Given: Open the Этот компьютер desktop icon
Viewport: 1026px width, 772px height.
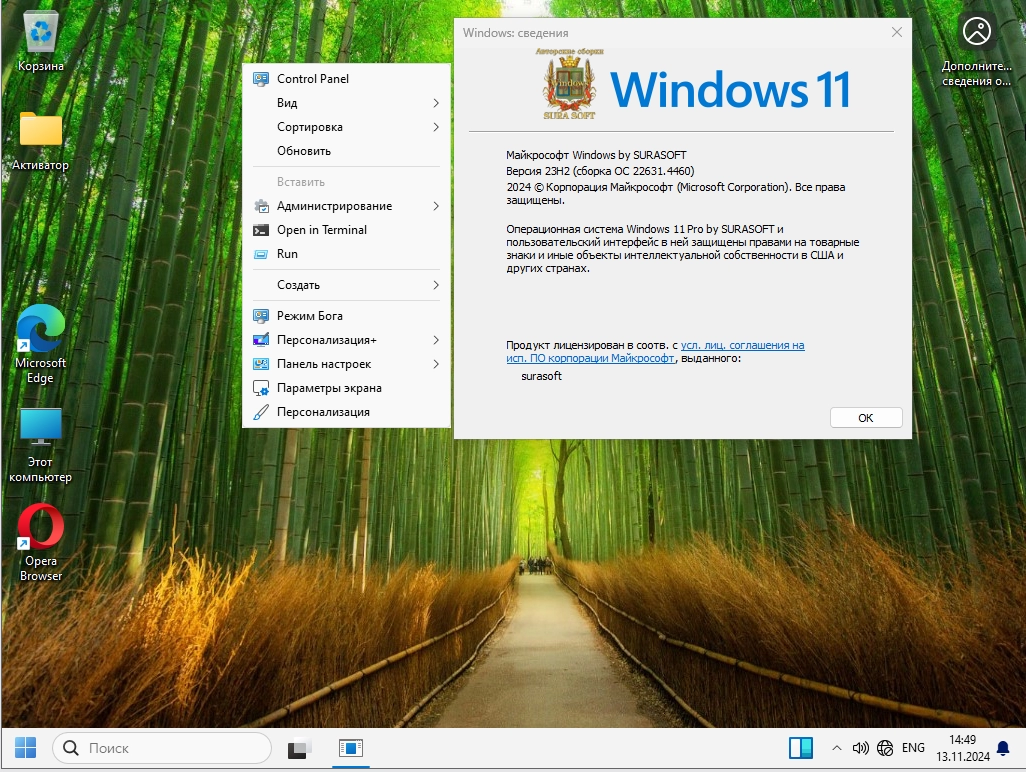Looking at the screenshot, I should (x=41, y=430).
